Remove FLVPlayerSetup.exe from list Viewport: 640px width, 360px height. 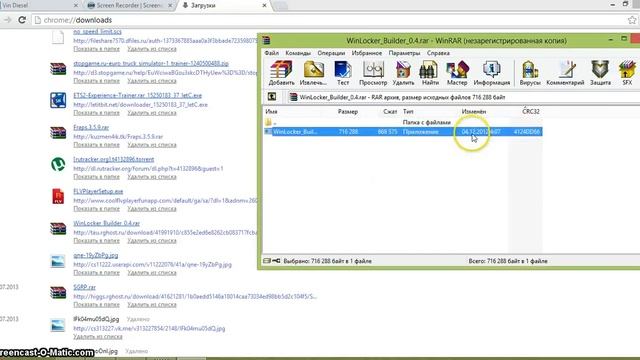coord(152,209)
